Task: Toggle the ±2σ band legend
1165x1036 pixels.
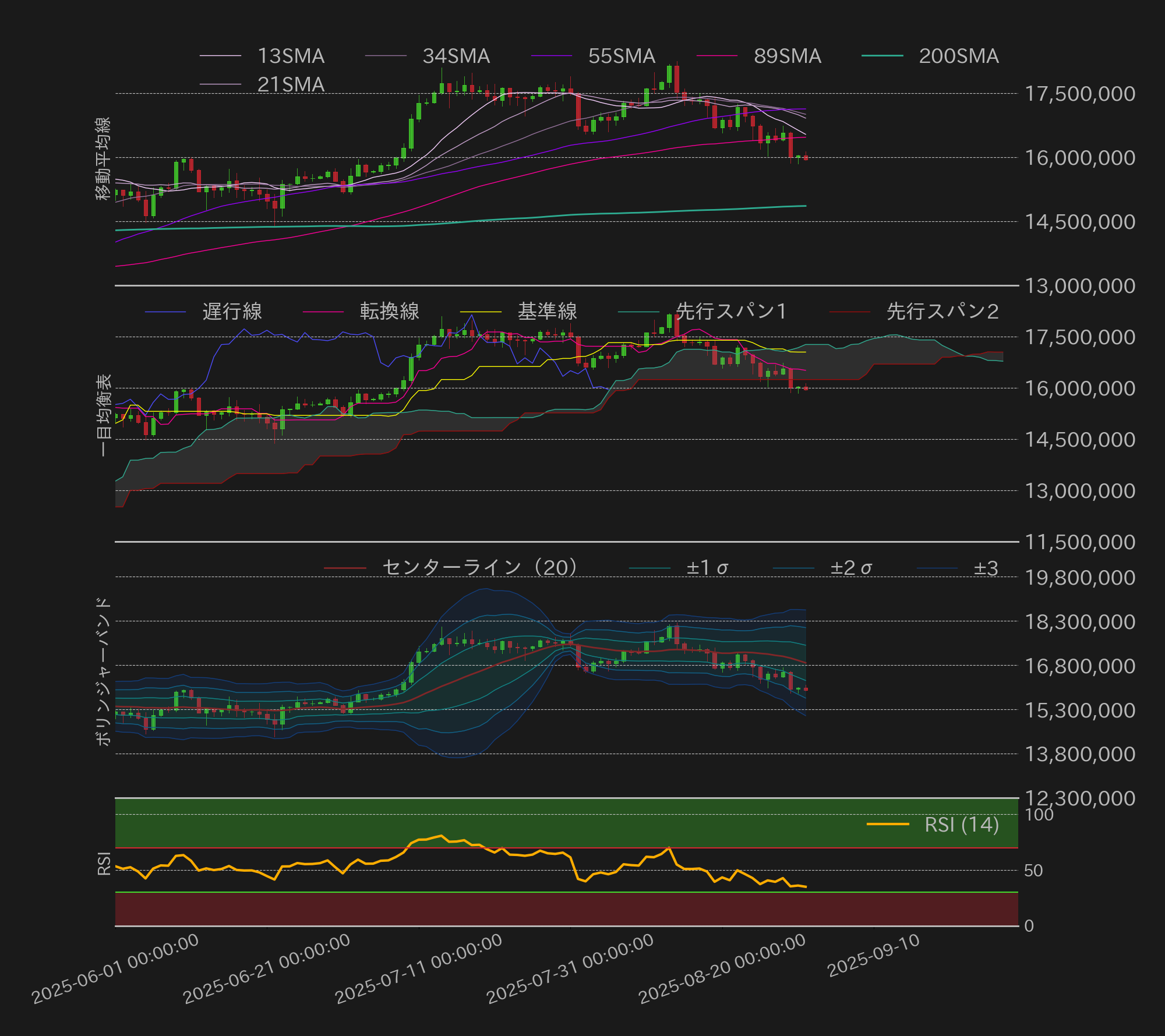Action: point(850,568)
